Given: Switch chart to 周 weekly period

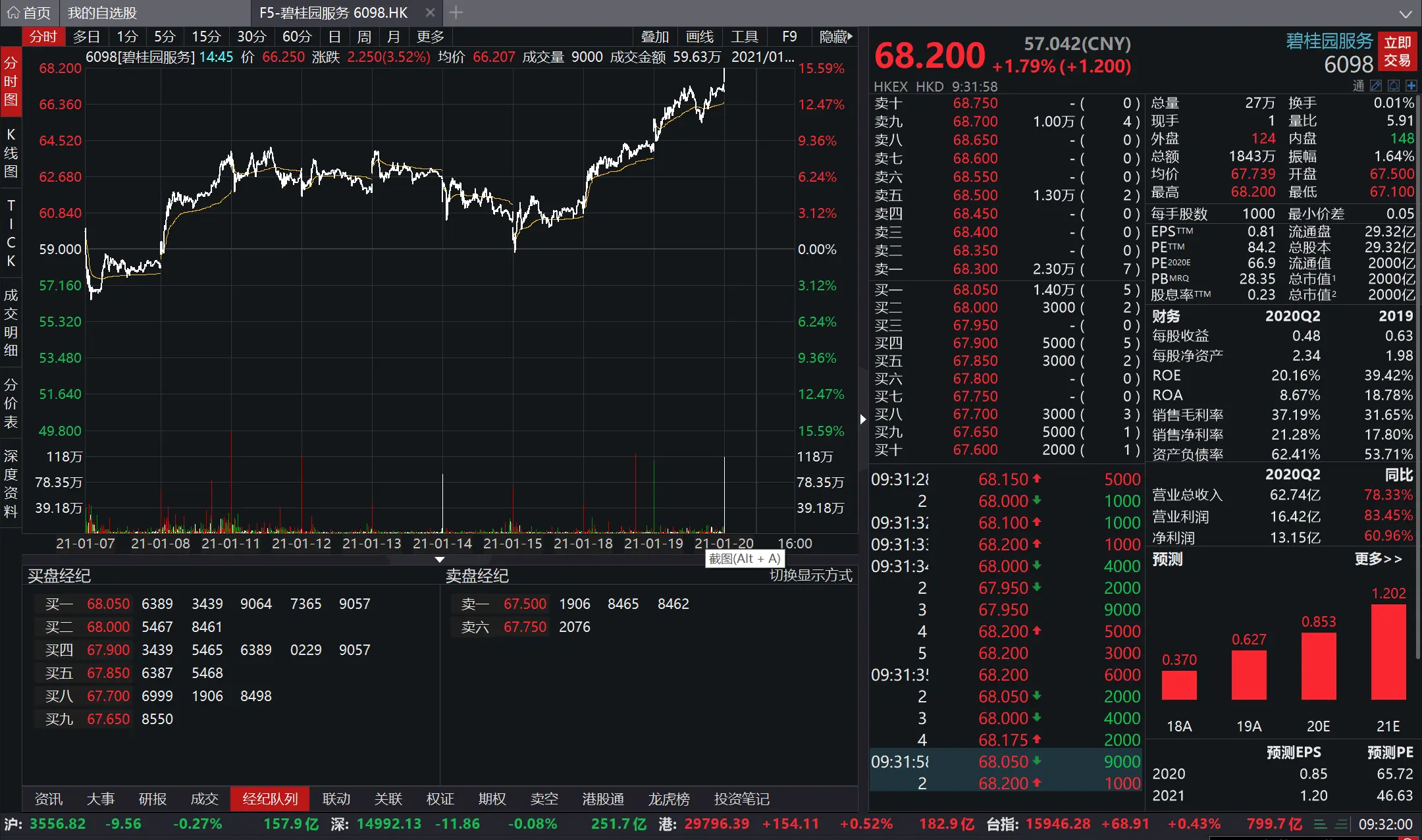Looking at the screenshot, I should point(364,37).
